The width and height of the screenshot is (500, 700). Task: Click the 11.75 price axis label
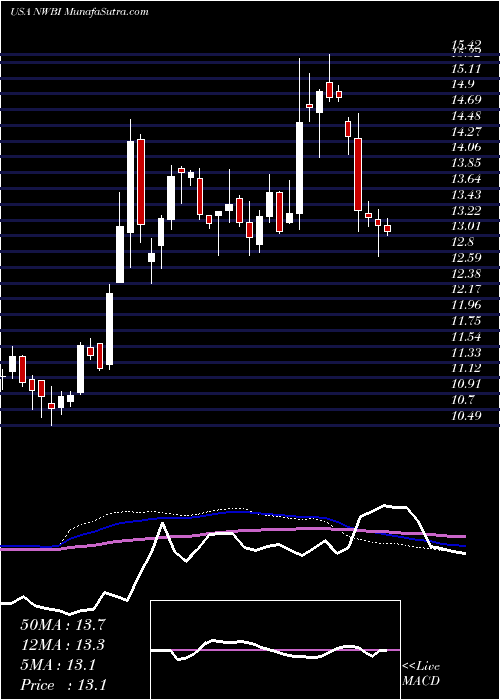point(466,321)
